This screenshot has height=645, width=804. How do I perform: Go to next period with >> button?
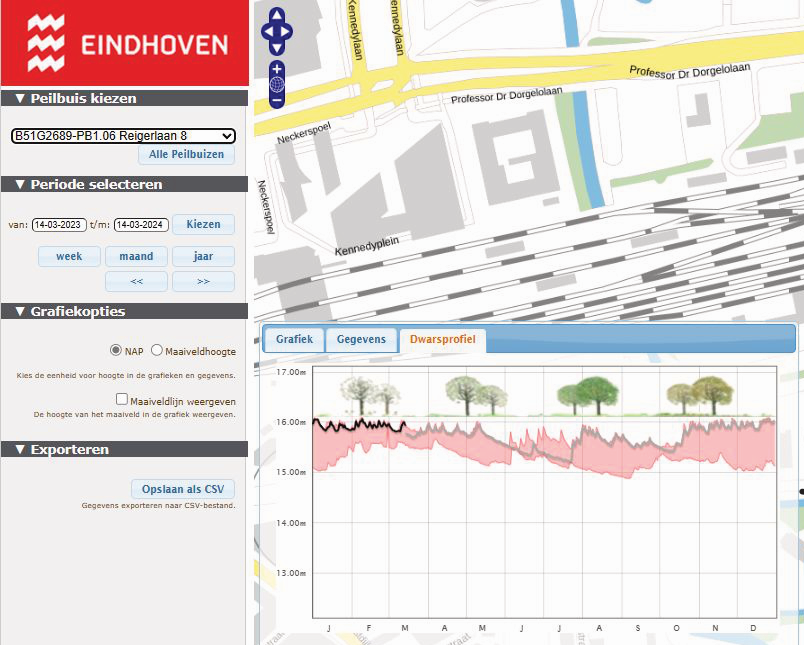[x=204, y=281]
